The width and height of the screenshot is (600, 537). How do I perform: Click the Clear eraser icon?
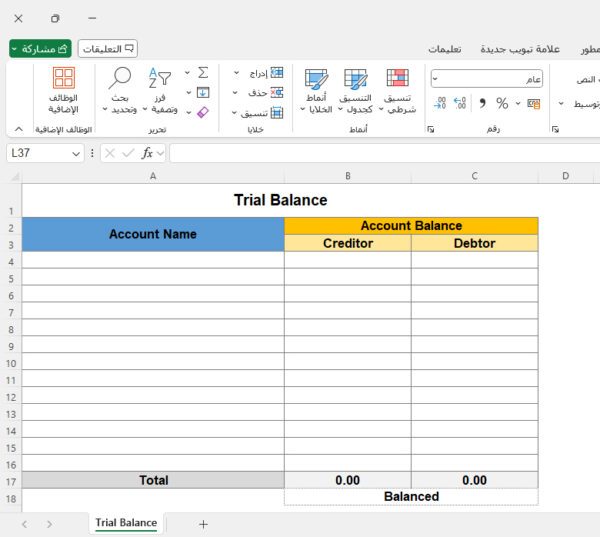point(203,112)
